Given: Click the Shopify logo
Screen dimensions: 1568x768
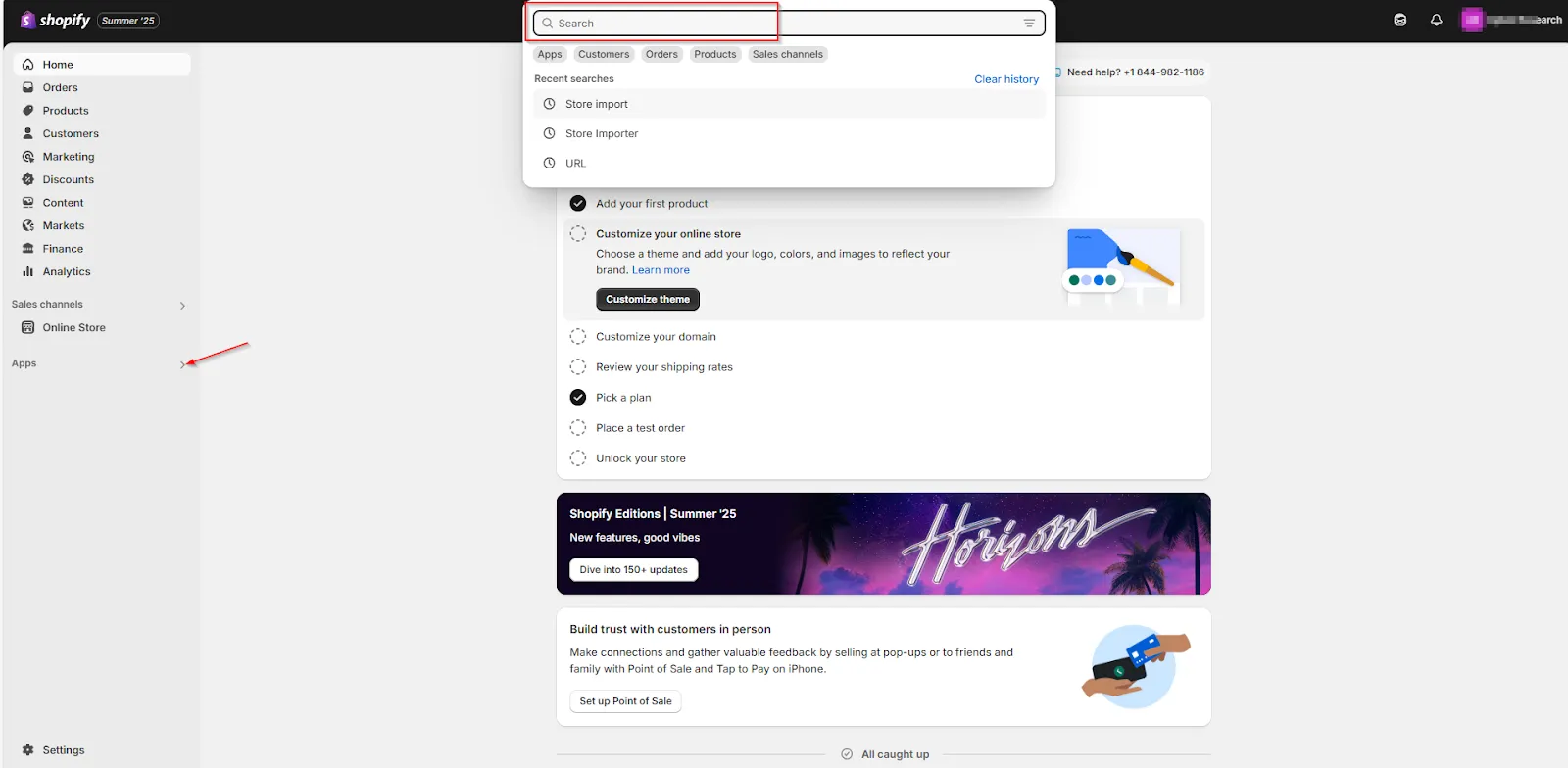Looking at the screenshot, I should pos(55,20).
